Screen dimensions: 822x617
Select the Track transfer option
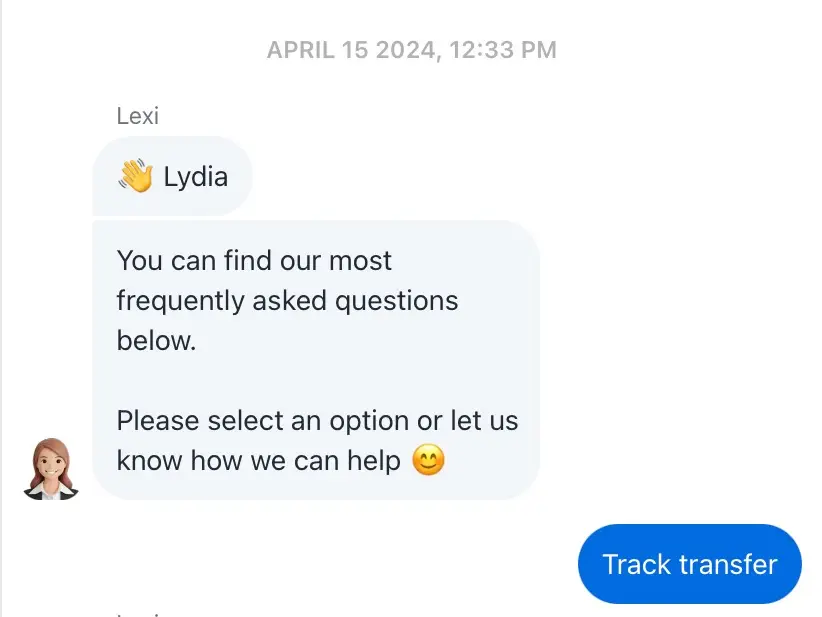click(689, 564)
